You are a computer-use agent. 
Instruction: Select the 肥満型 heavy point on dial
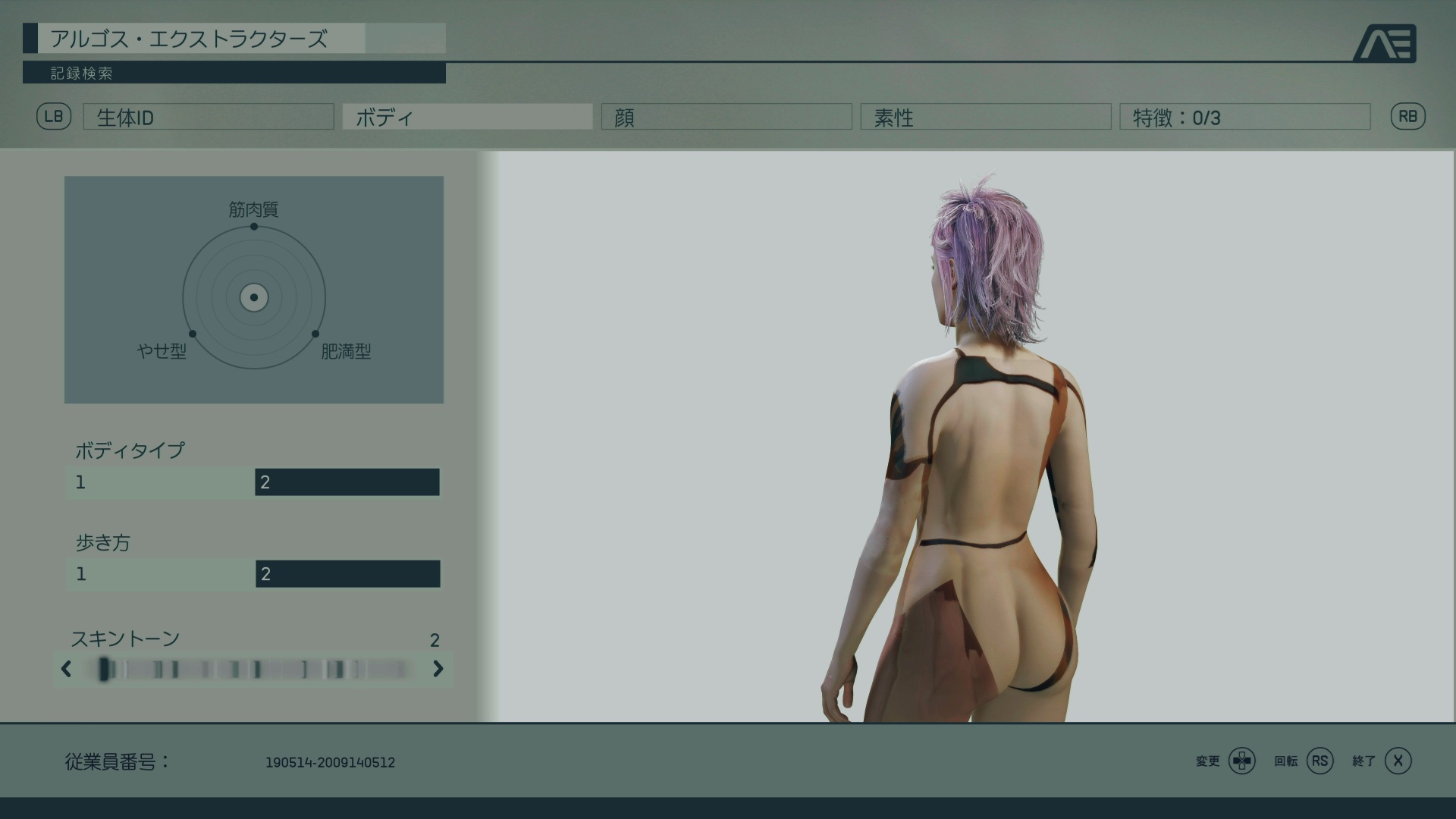click(x=315, y=334)
